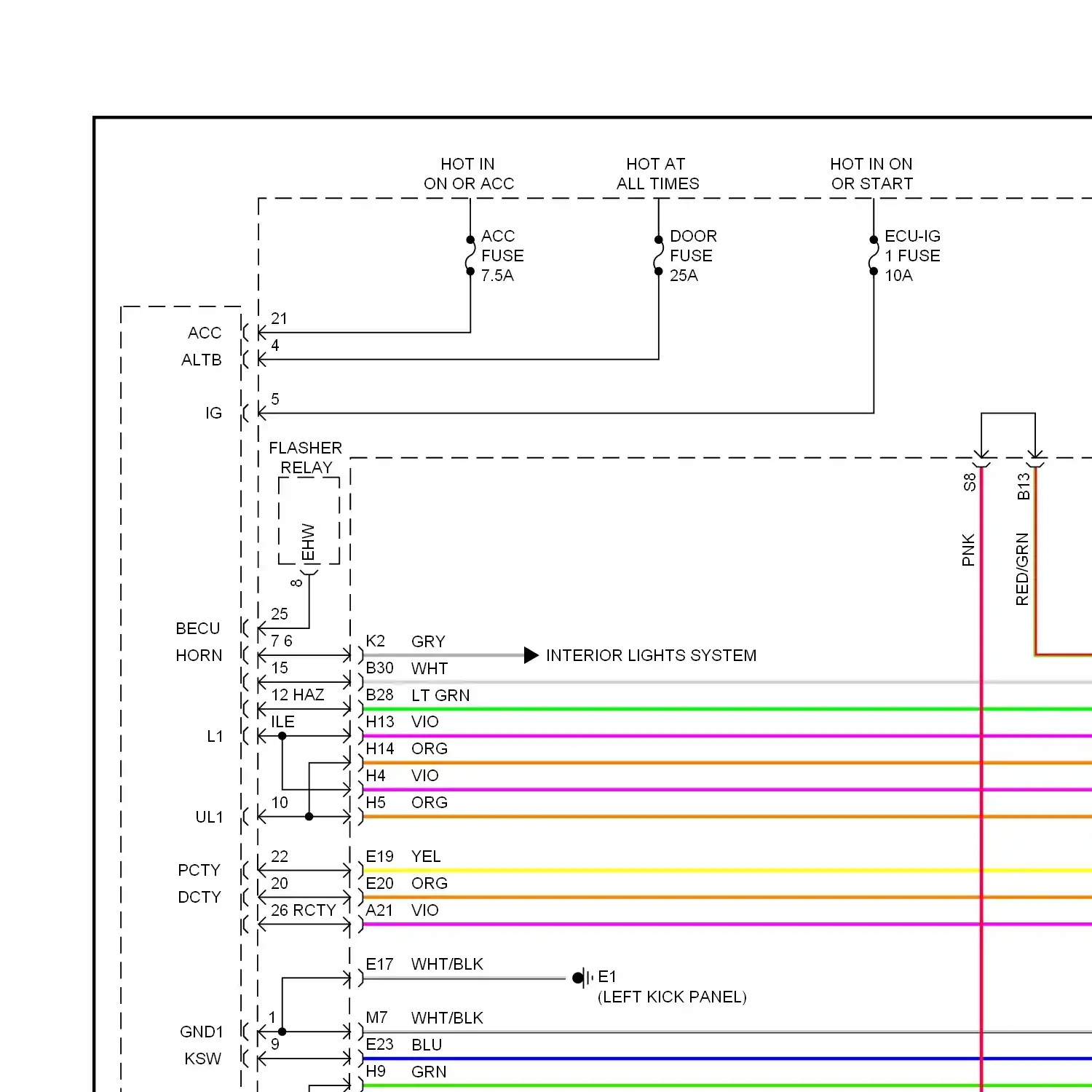This screenshot has width=1092, height=1092.
Task: Click the KSW terminal label
Action: tap(202, 1059)
